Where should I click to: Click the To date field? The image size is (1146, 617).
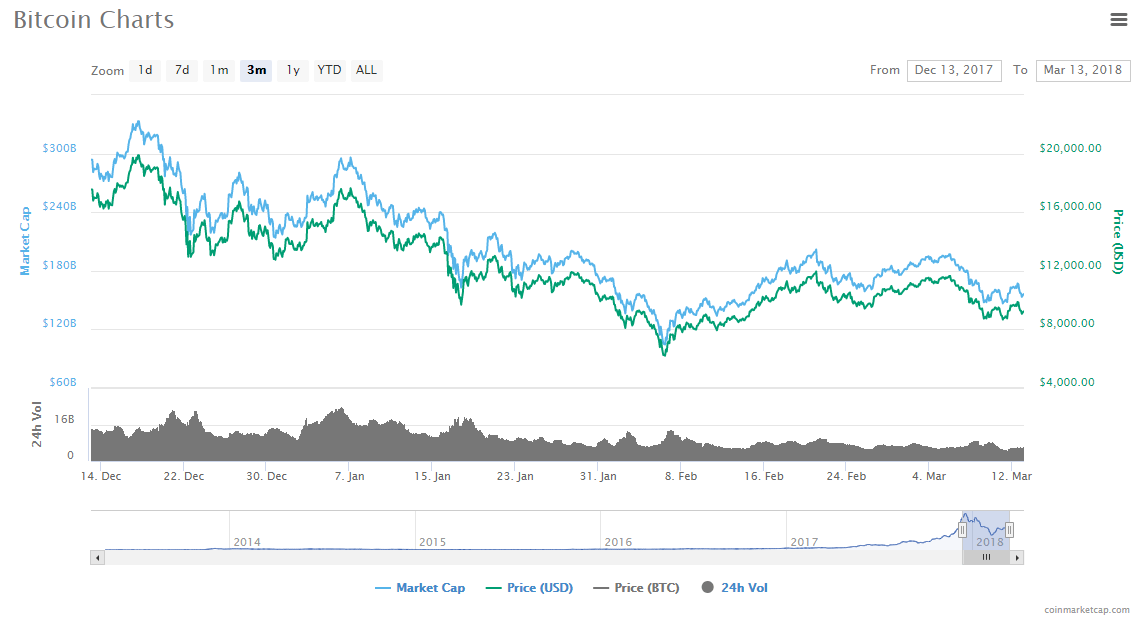click(1082, 70)
